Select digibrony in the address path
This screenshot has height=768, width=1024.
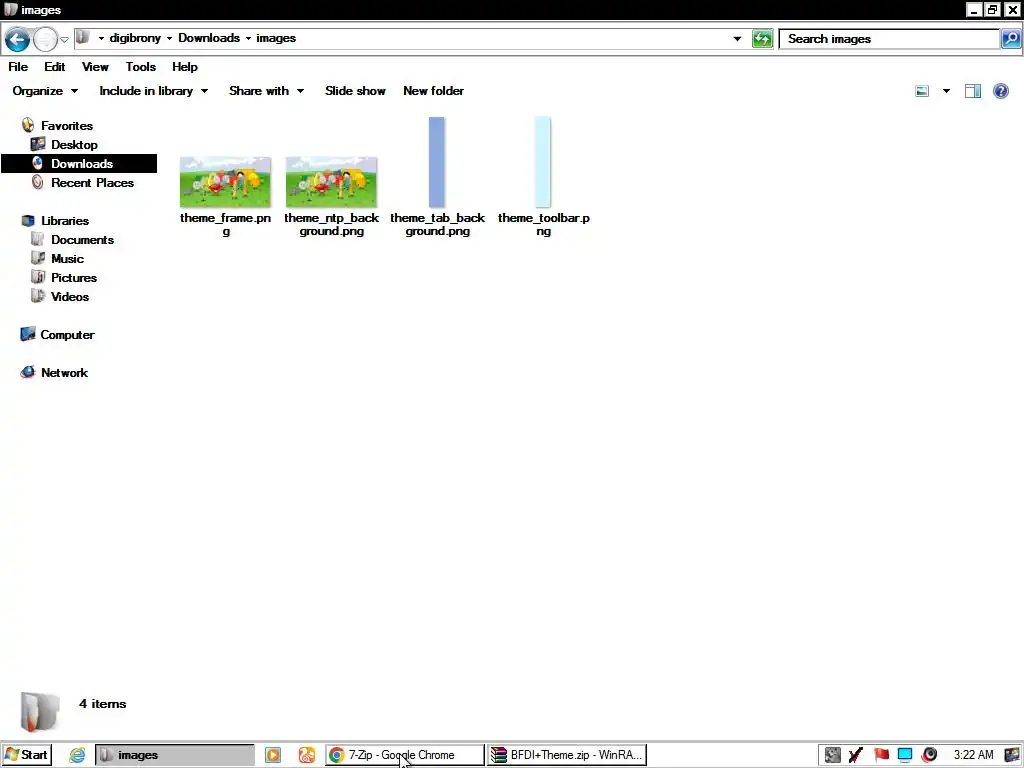(135, 38)
